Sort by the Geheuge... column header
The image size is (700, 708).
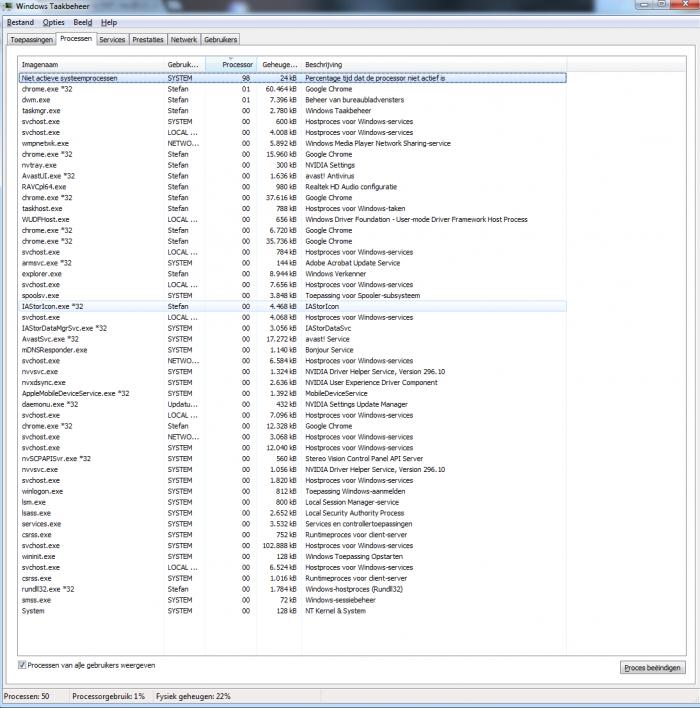[279, 65]
